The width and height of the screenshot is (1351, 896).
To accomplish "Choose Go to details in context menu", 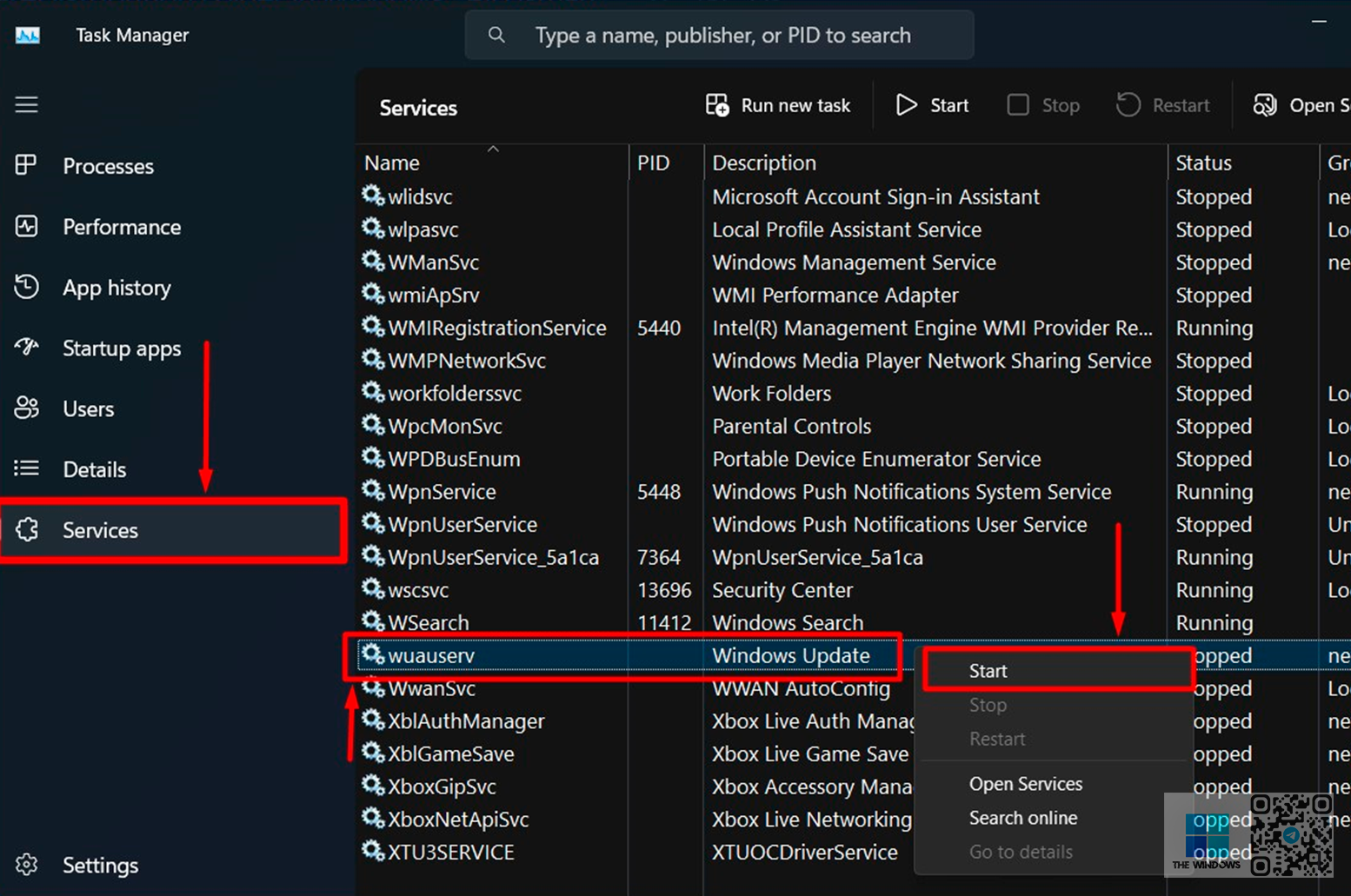I will [1053, 852].
